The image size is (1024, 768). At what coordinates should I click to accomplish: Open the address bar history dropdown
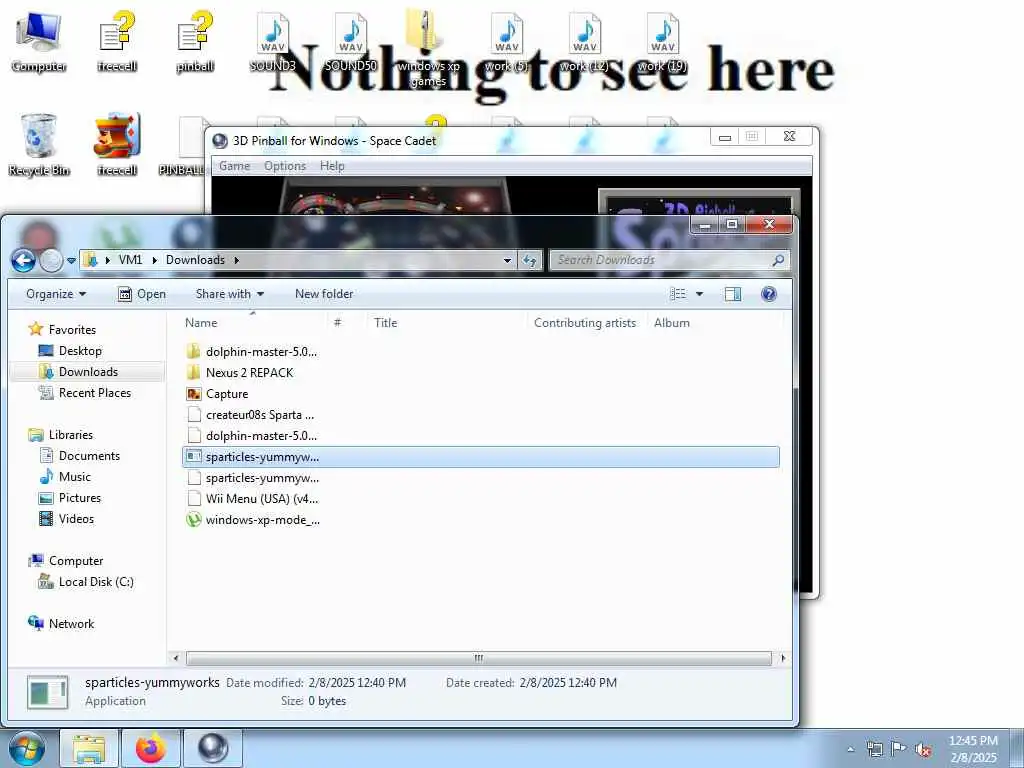tap(507, 260)
